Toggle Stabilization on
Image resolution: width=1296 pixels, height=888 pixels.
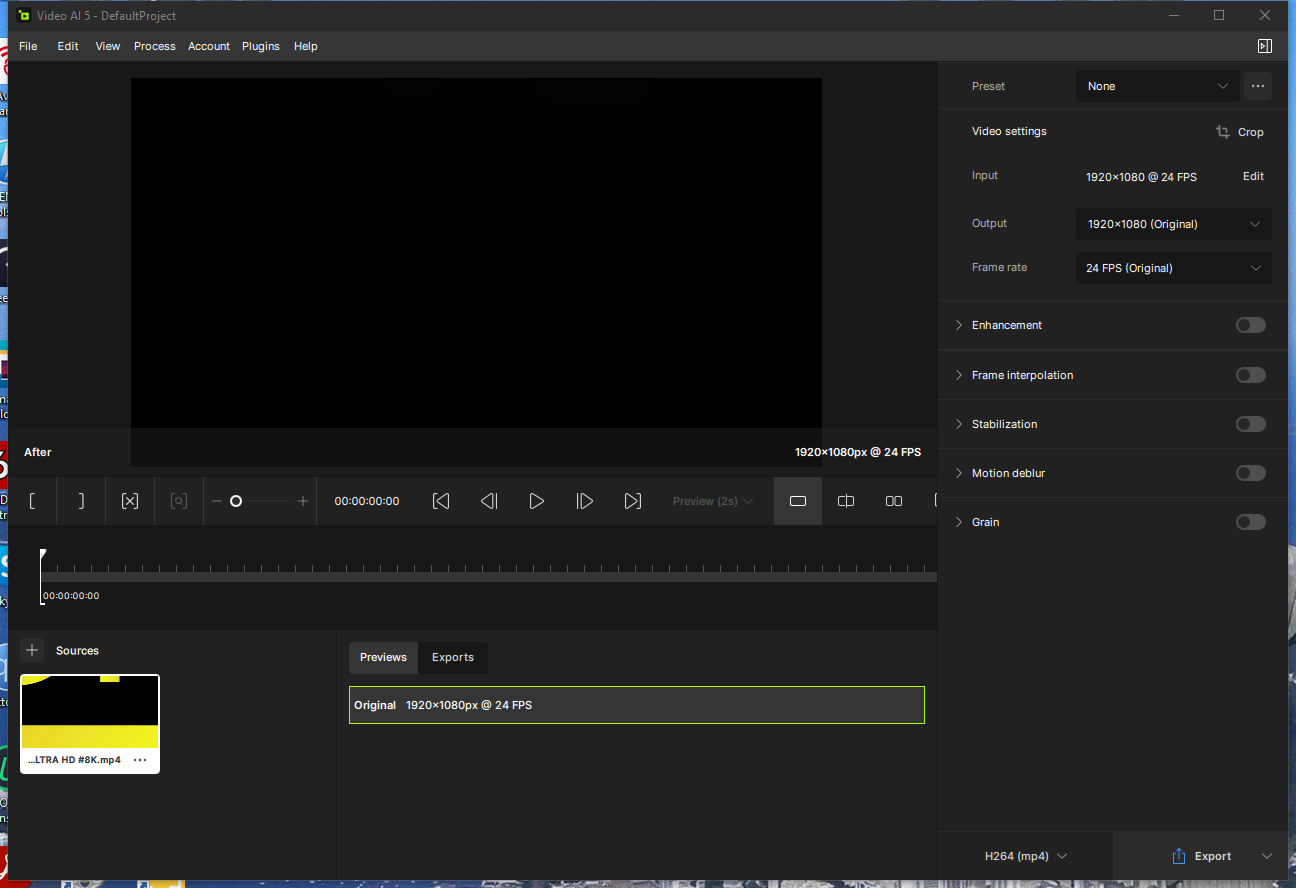click(1250, 424)
